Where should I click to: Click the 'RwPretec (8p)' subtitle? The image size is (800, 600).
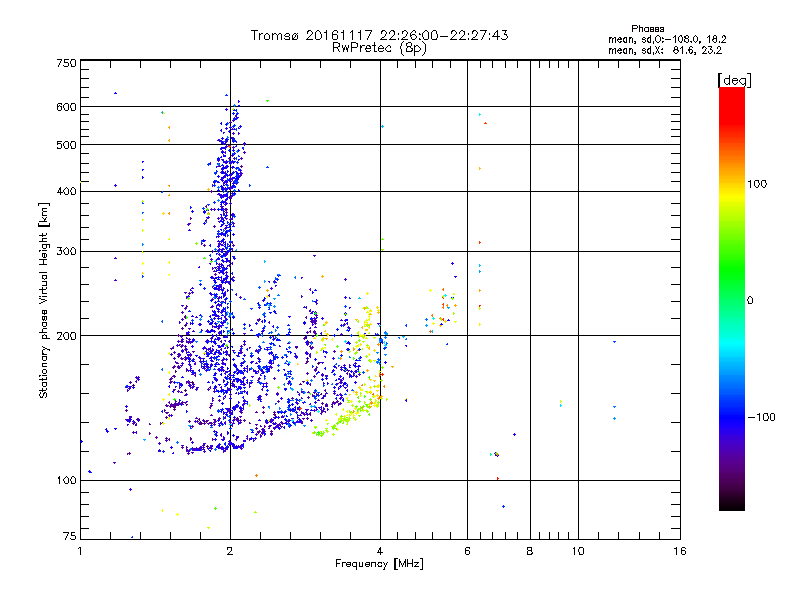tap(379, 48)
